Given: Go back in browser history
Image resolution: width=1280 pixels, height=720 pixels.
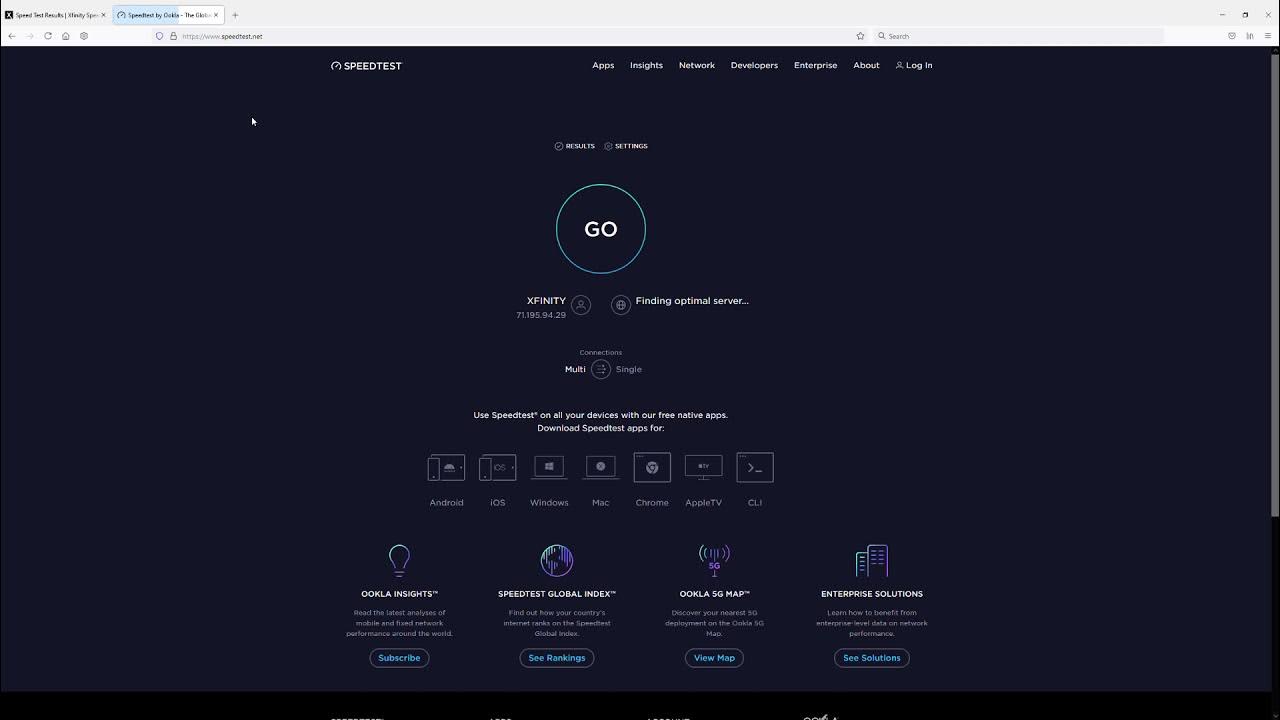Looking at the screenshot, I should tap(11, 36).
